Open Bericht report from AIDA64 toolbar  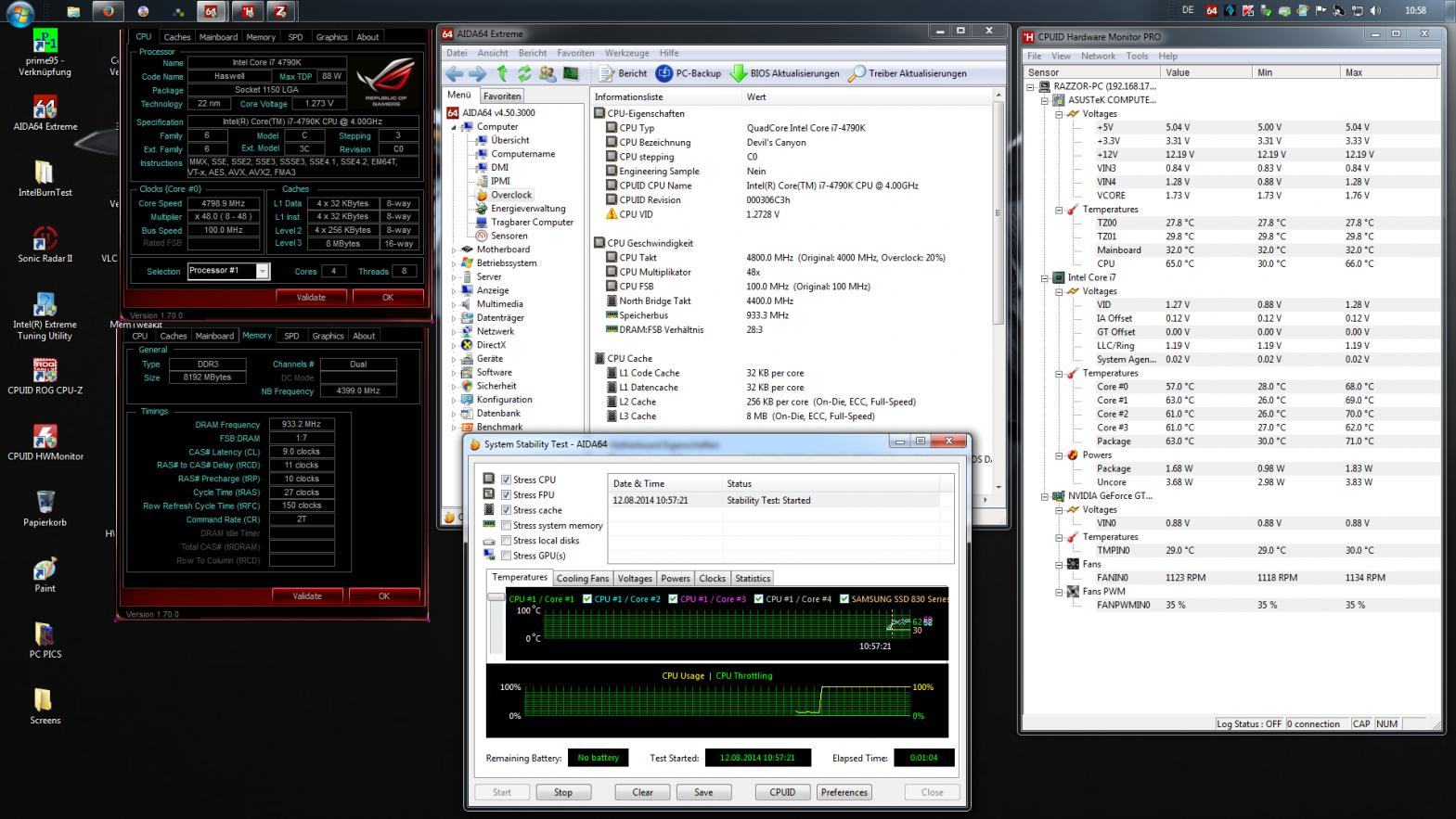coord(624,73)
